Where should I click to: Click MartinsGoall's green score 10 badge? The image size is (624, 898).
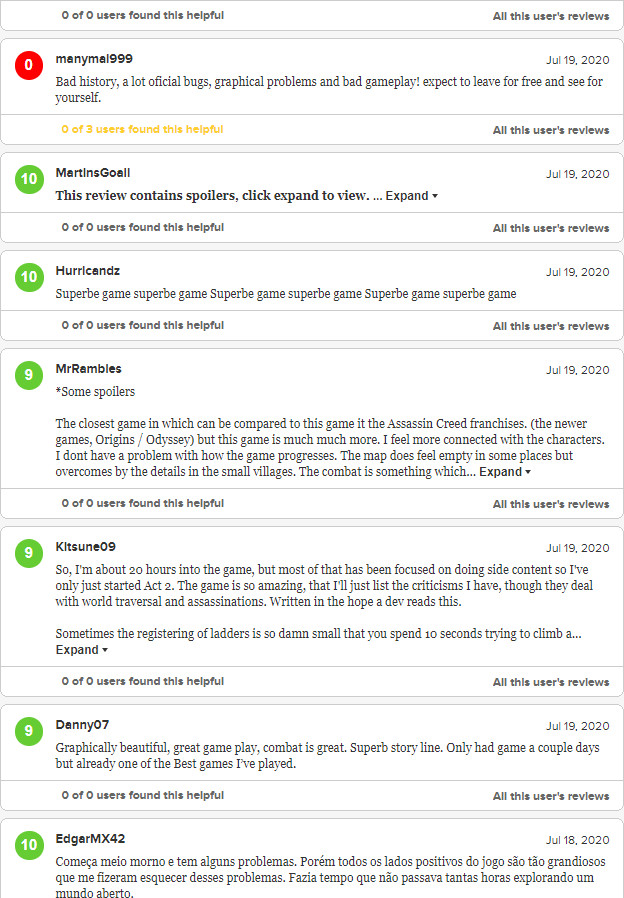click(29, 179)
